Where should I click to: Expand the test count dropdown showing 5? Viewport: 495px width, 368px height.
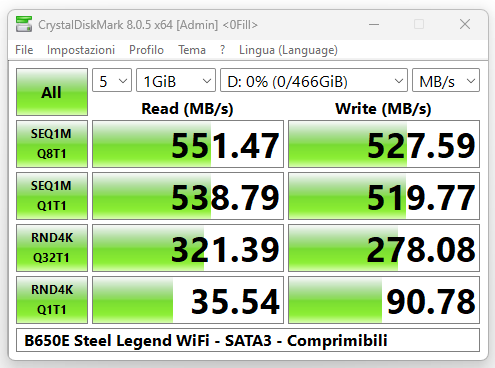(112, 80)
